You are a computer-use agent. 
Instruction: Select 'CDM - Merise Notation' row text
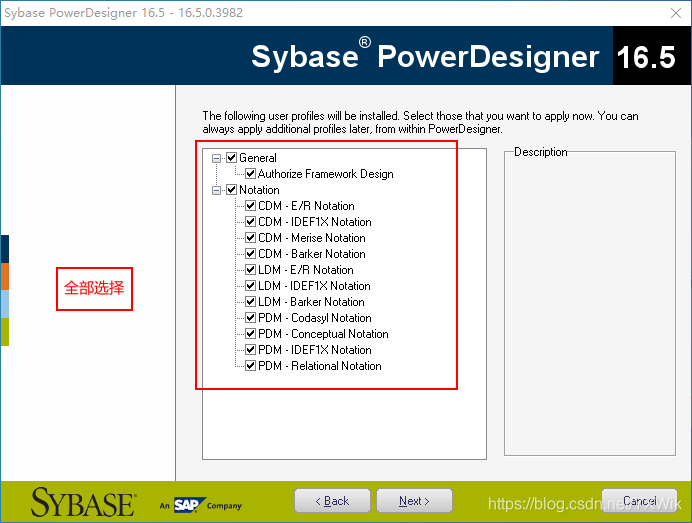(312, 238)
